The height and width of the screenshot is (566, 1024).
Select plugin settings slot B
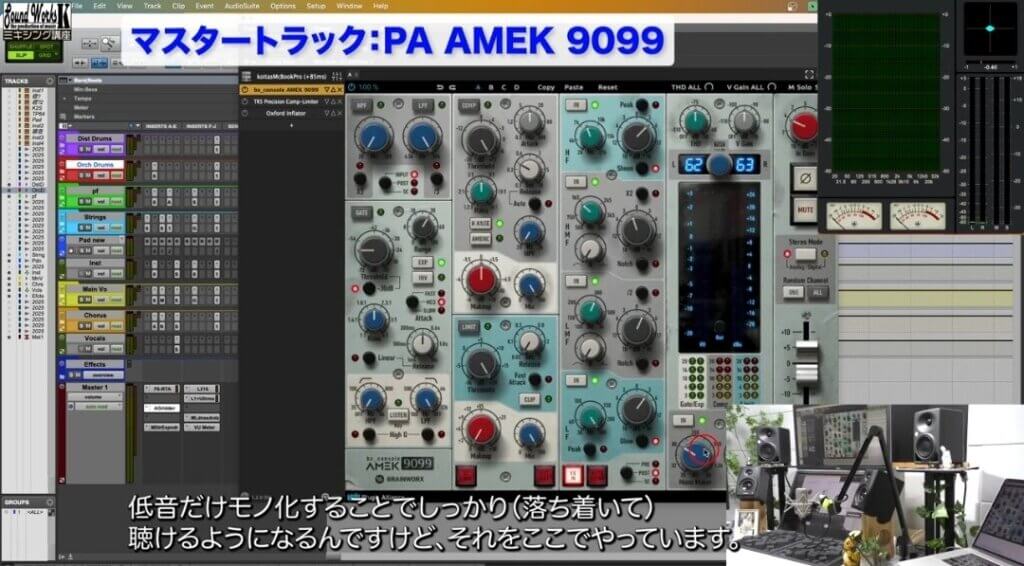pyautogui.click(x=491, y=87)
